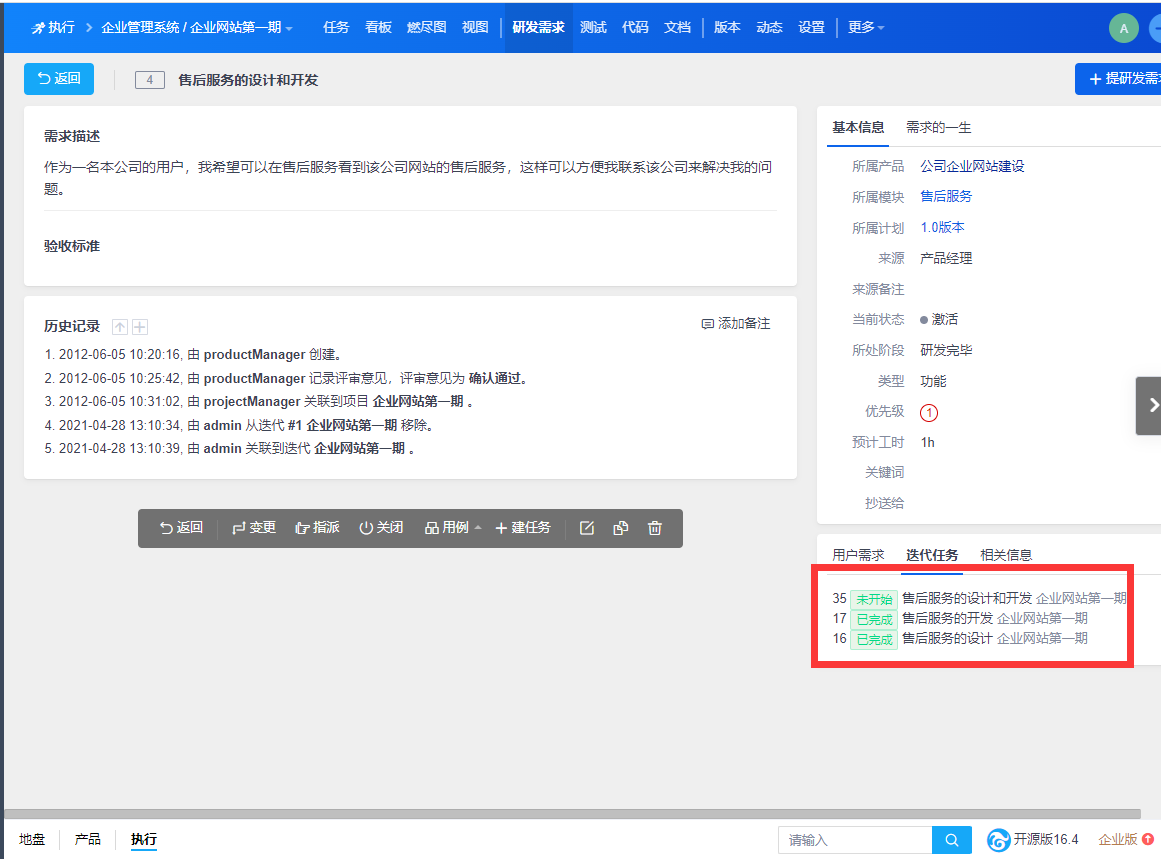
Task: Click 关闭 in the action toolbar
Action: coord(381,528)
